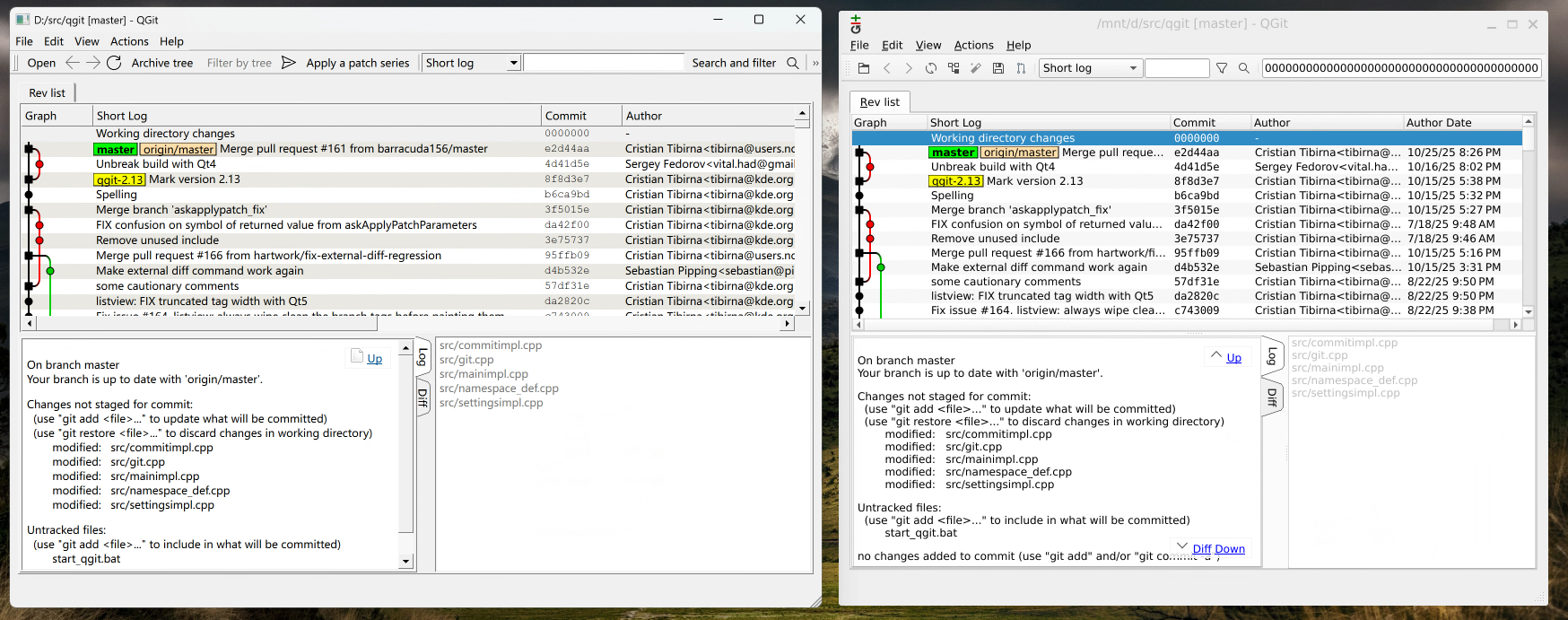Viewport: 1568px width, 620px height.
Task: Open the View menu in right QGit window
Action: pyautogui.click(x=928, y=45)
